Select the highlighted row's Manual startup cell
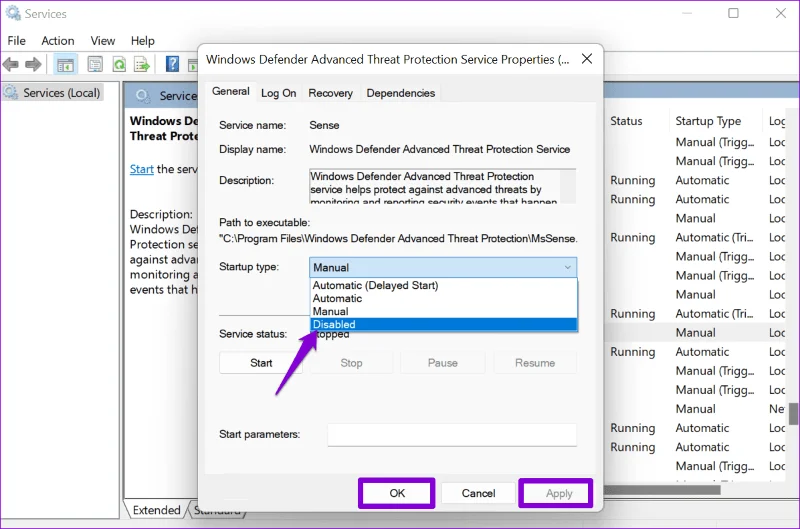The height and width of the screenshot is (529, 800). pos(695,333)
